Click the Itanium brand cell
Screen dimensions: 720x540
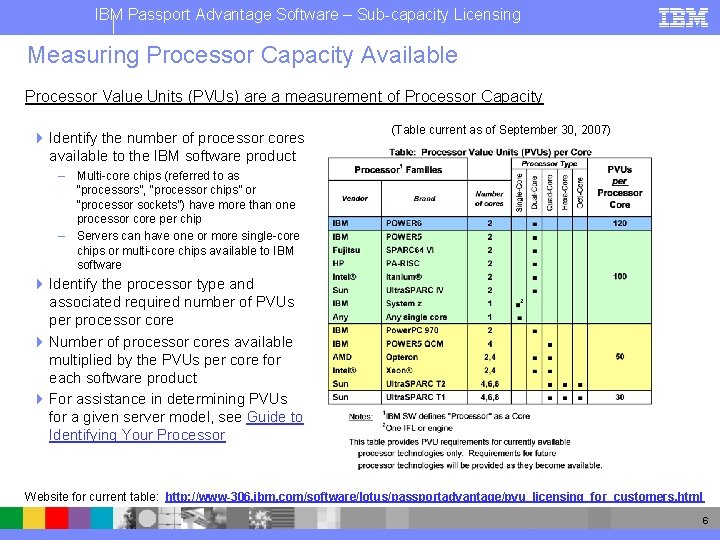coord(424,277)
